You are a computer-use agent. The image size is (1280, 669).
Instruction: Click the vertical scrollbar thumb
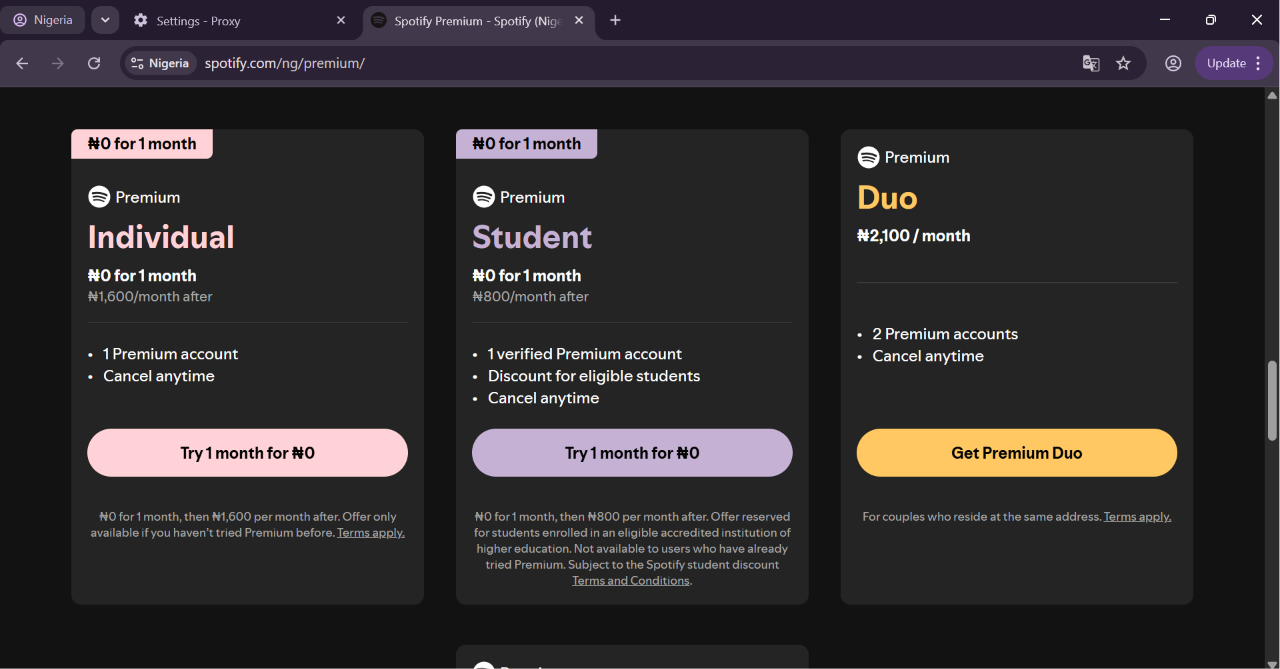pyautogui.click(x=1272, y=400)
